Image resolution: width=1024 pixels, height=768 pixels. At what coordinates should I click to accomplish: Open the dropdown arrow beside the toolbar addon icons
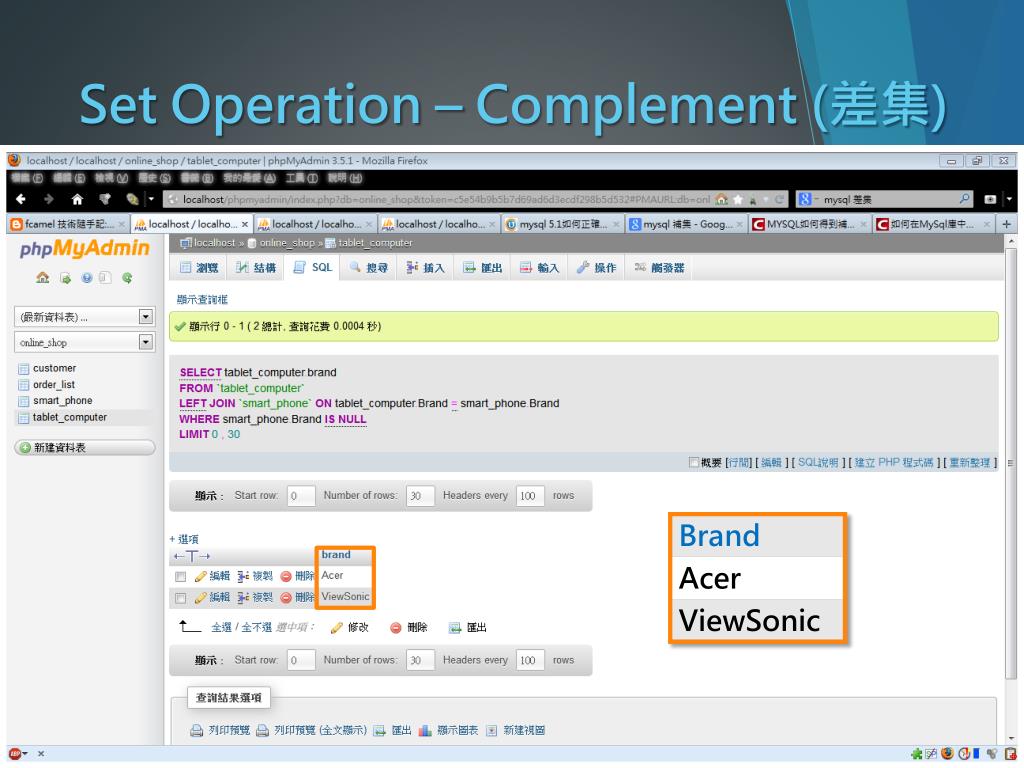coord(152,199)
